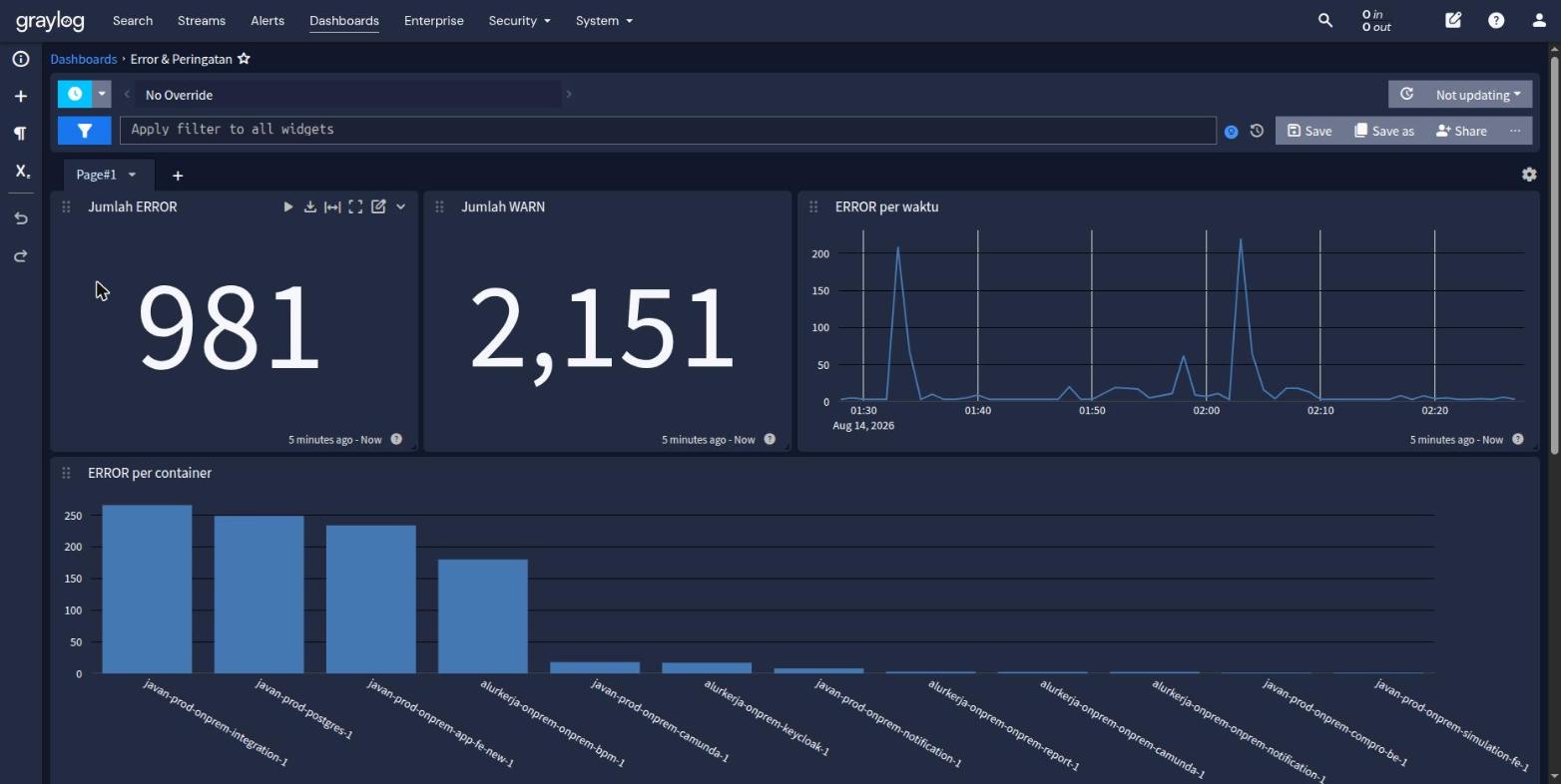1561x784 pixels.
Task: Grab the Jumlah WARN widget drag handle
Action: click(x=439, y=206)
